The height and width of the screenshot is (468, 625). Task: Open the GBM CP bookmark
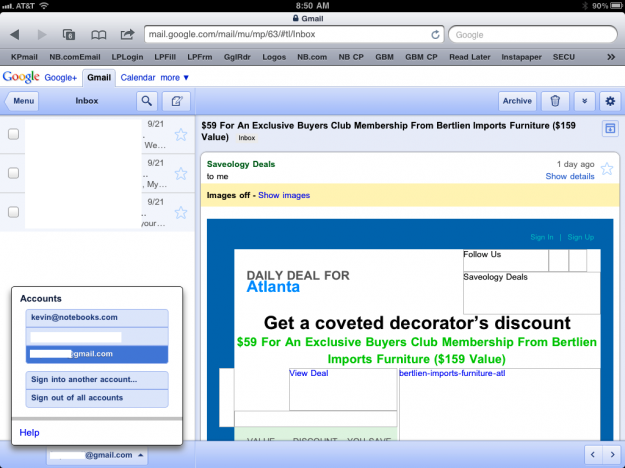(421, 57)
